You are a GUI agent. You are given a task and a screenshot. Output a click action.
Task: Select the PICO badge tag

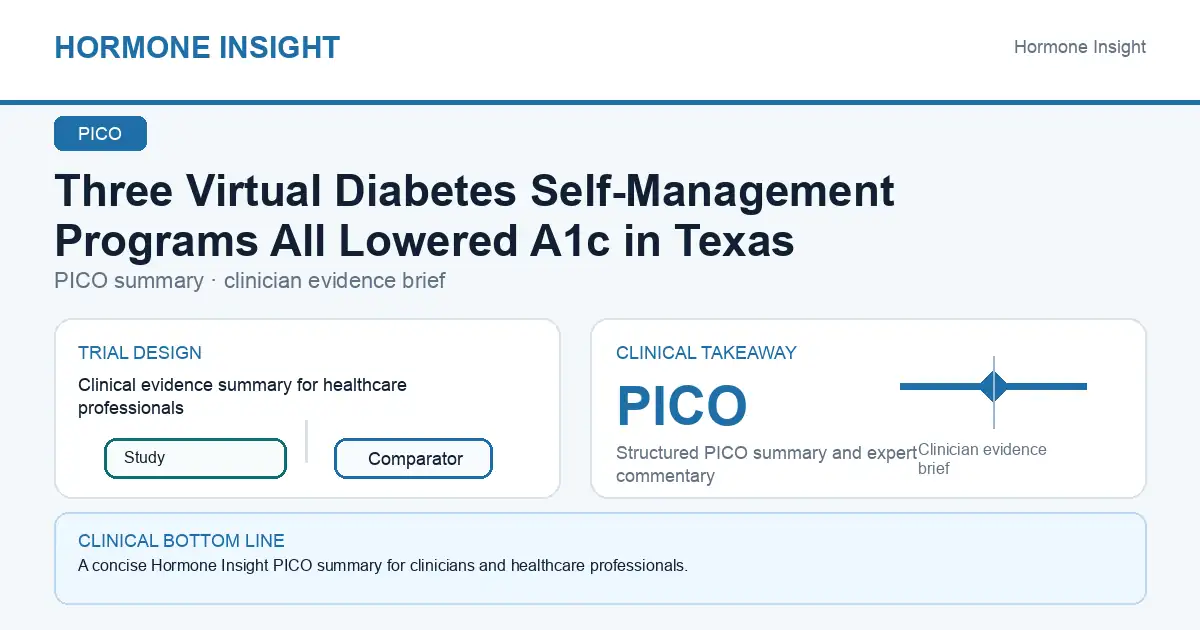pos(100,134)
